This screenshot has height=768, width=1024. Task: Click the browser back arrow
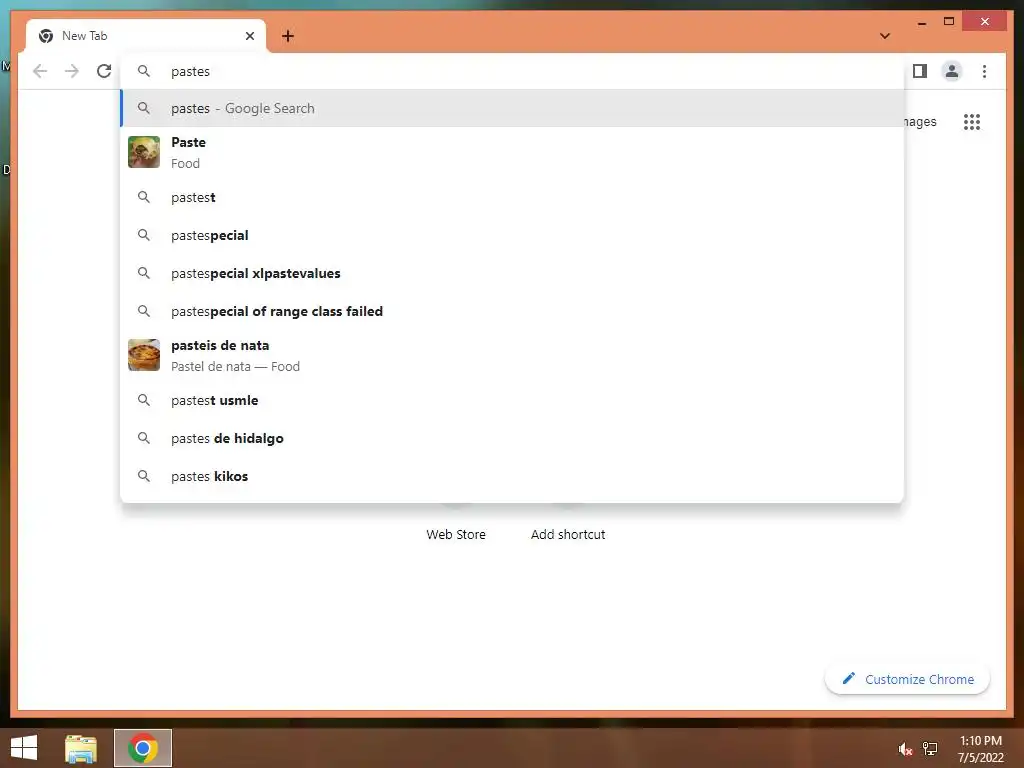(x=40, y=71)
